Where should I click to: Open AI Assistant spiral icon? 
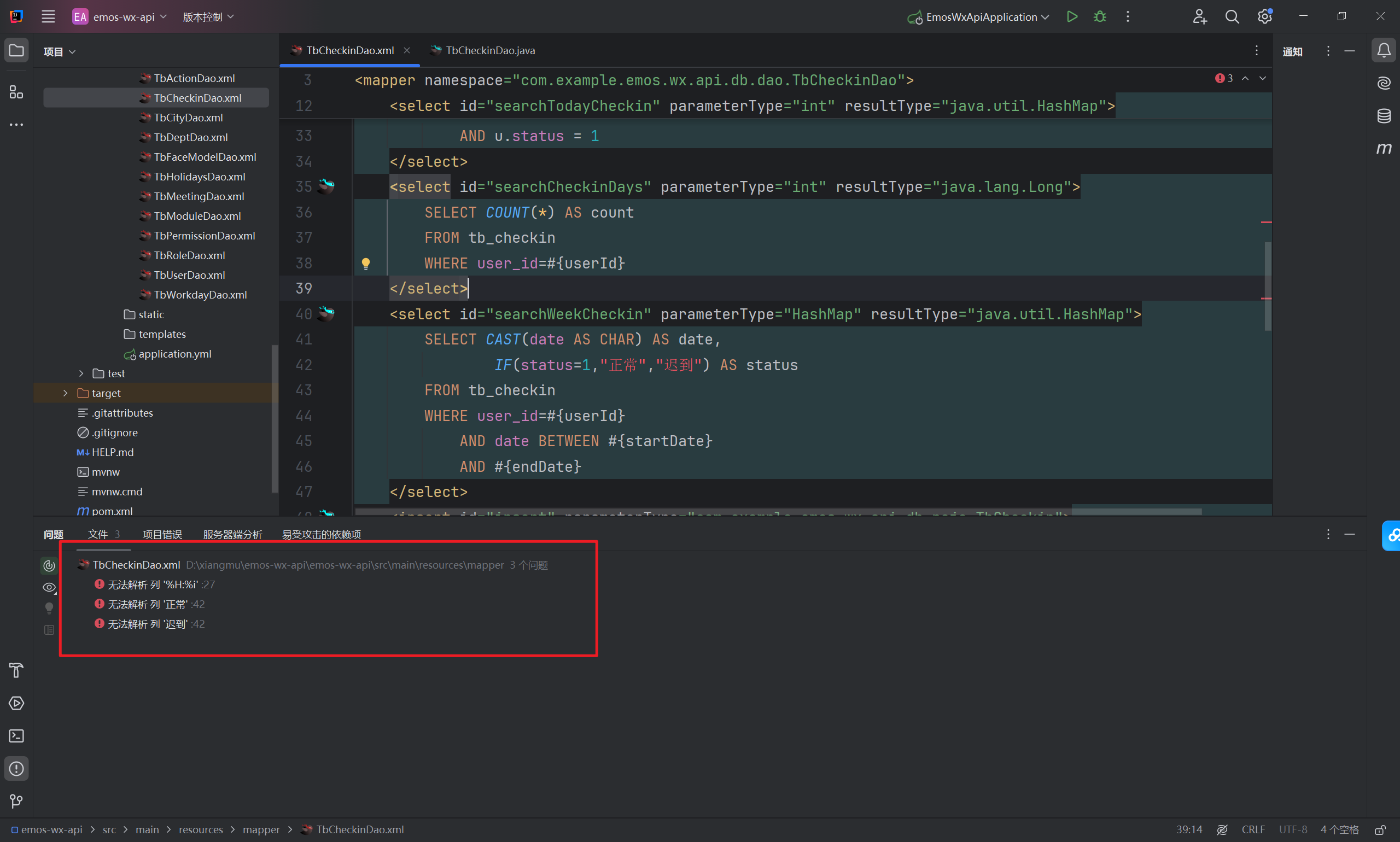point(1384,84)
